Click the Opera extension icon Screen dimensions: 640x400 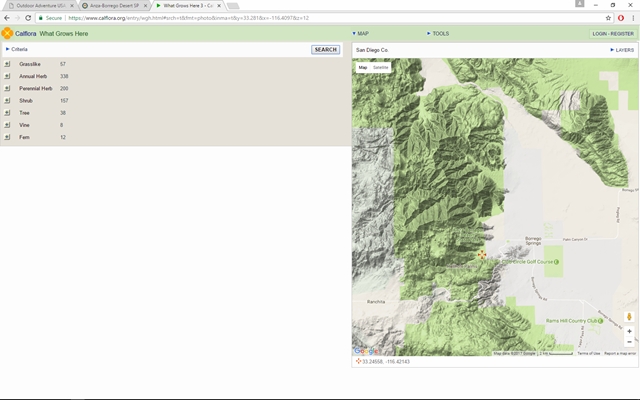(621, 18)
